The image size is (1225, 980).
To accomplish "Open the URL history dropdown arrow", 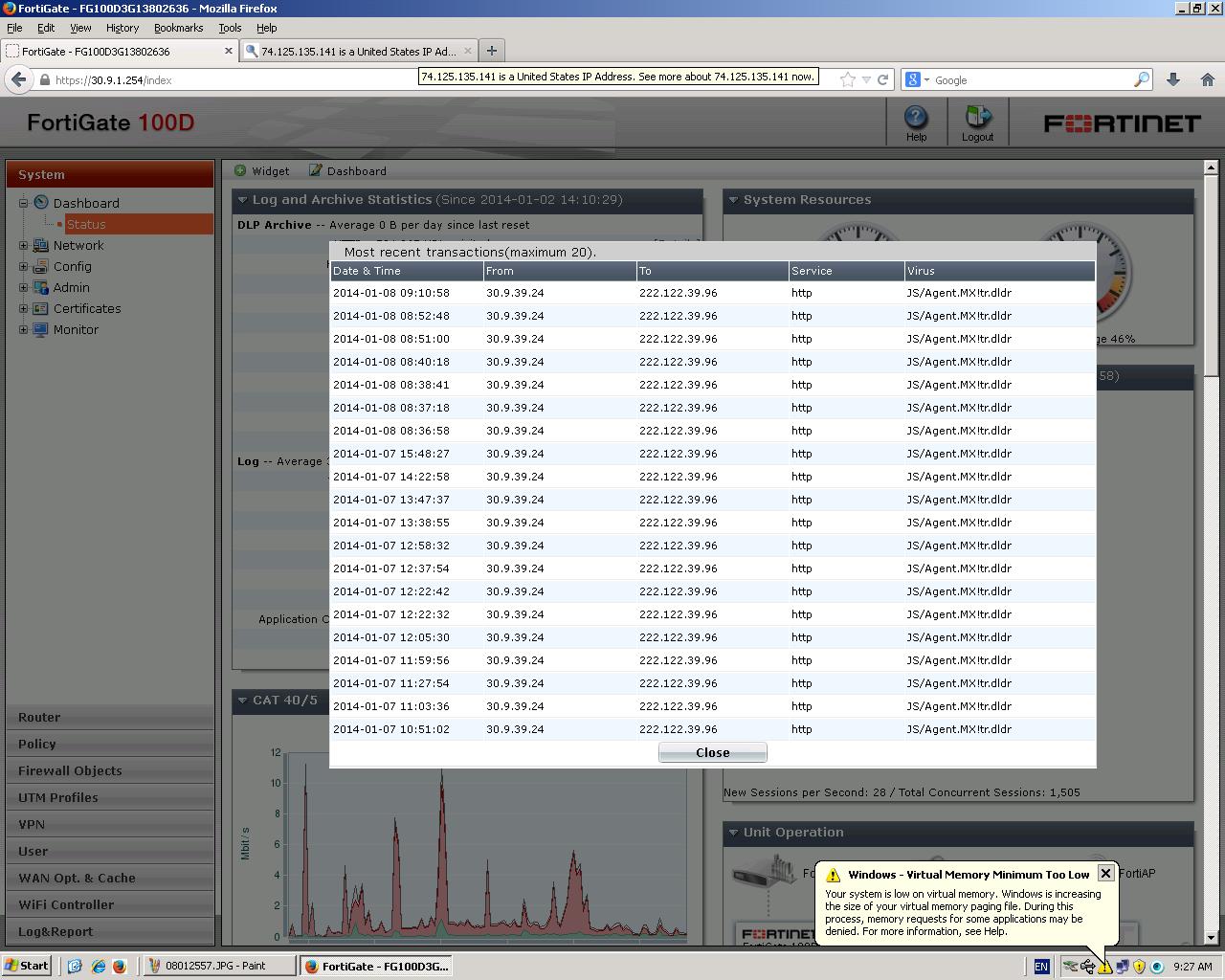I will coord(866,79).
